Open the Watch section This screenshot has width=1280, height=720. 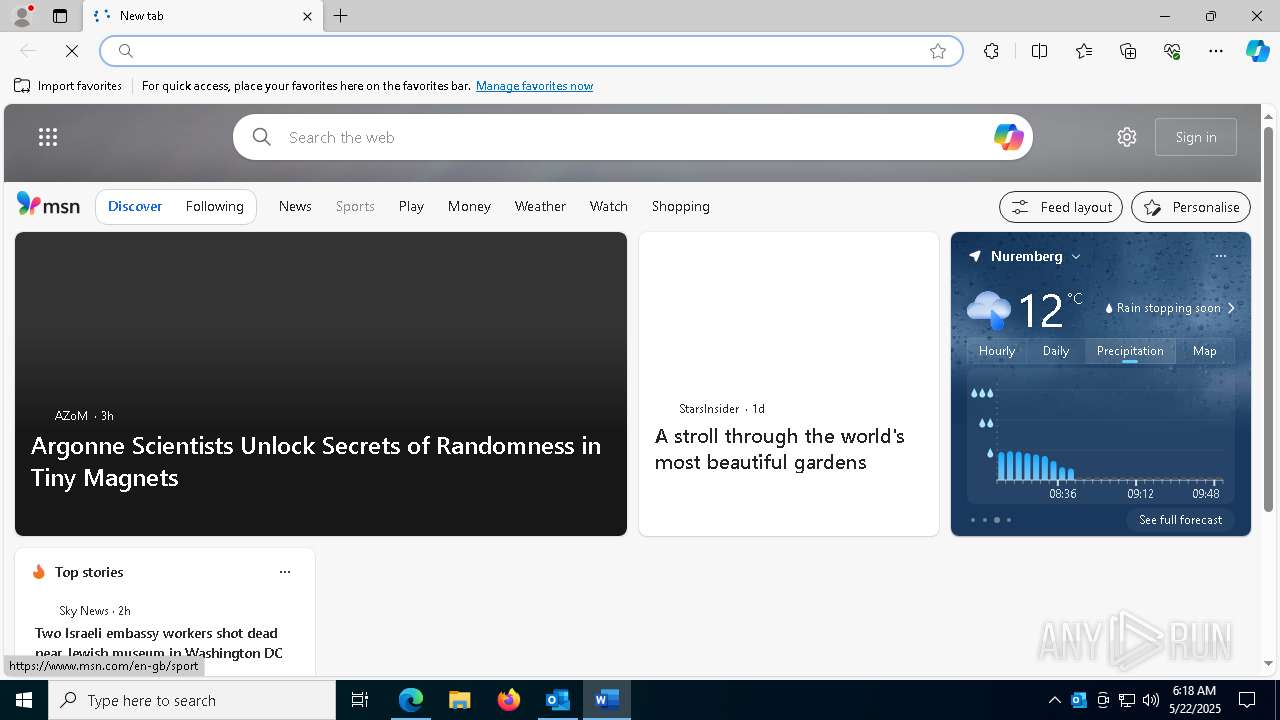pos(609,206)
